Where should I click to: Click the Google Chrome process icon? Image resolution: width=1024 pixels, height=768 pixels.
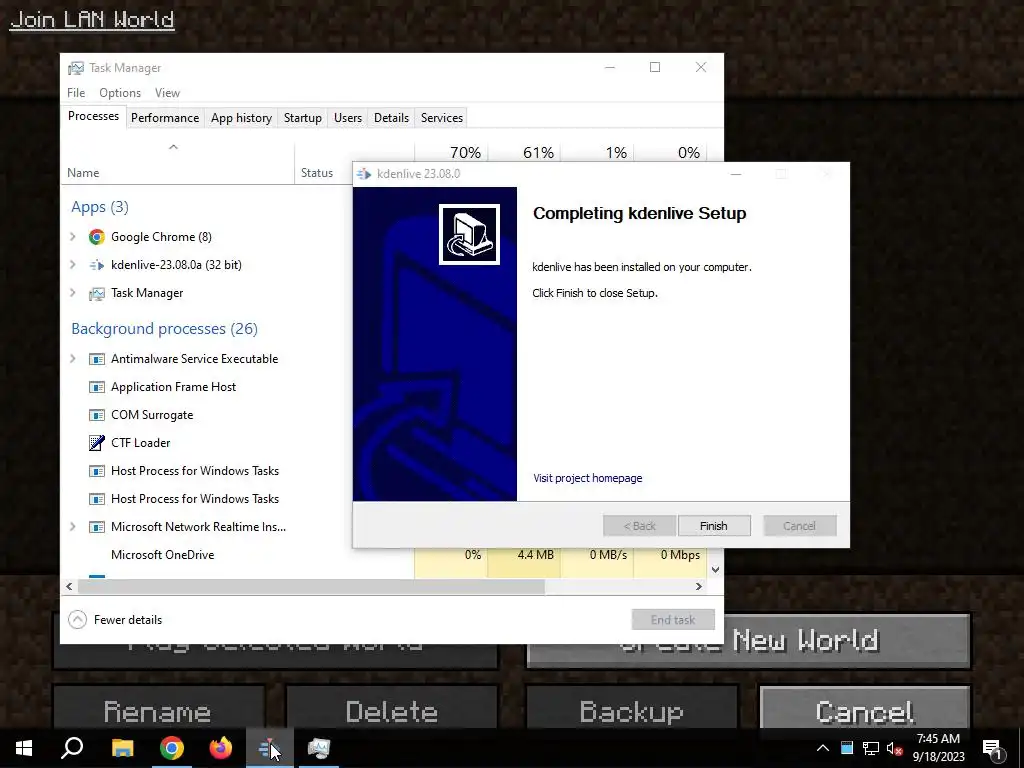pos(97,237)
